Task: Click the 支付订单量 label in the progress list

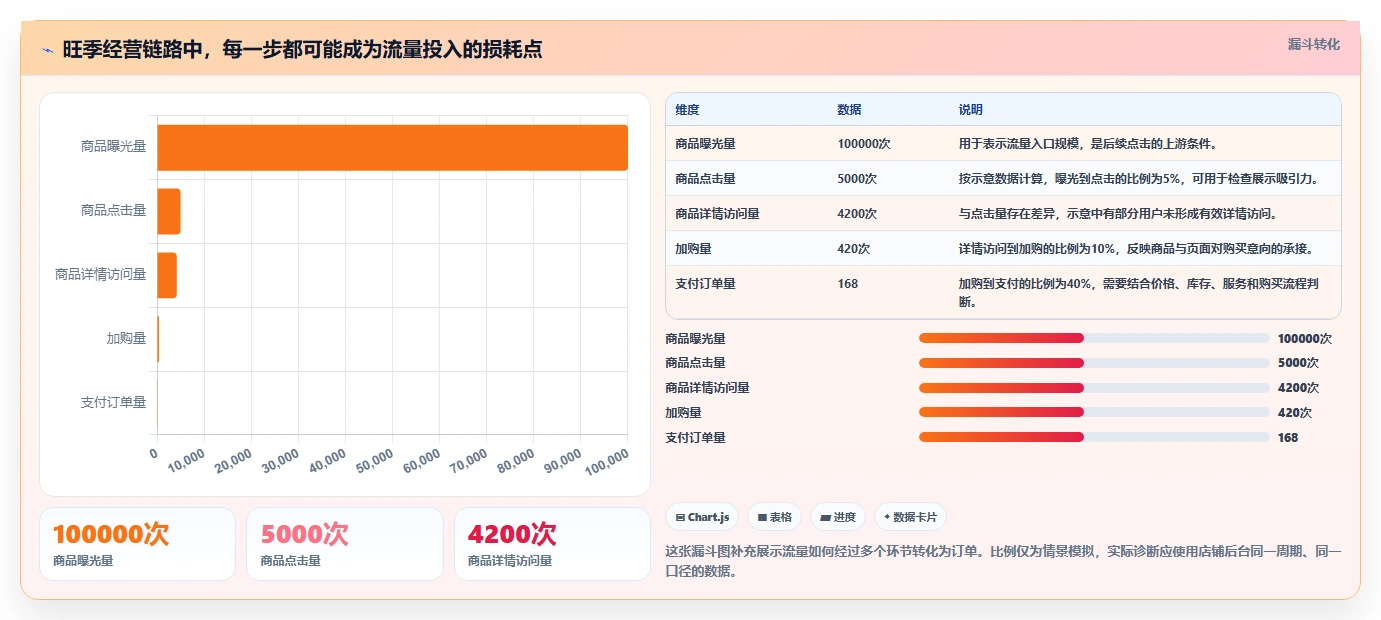Action: click(695, 437)
